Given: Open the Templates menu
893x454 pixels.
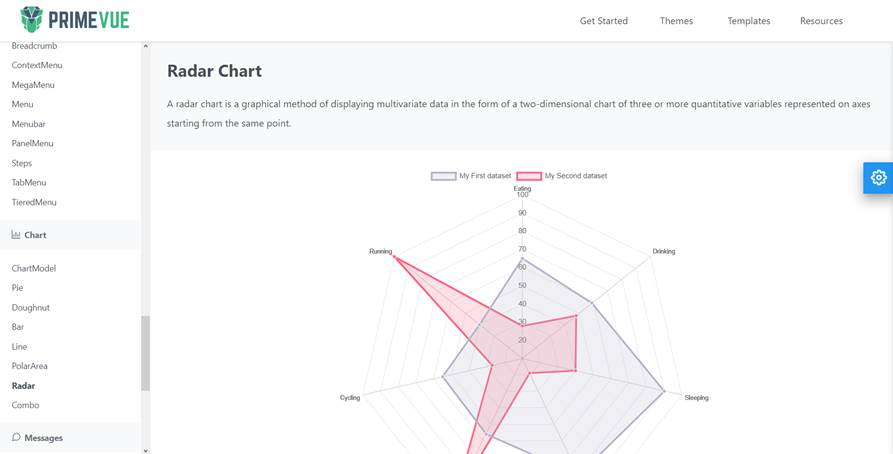Looking at the screenshot, I should point(748,21).
